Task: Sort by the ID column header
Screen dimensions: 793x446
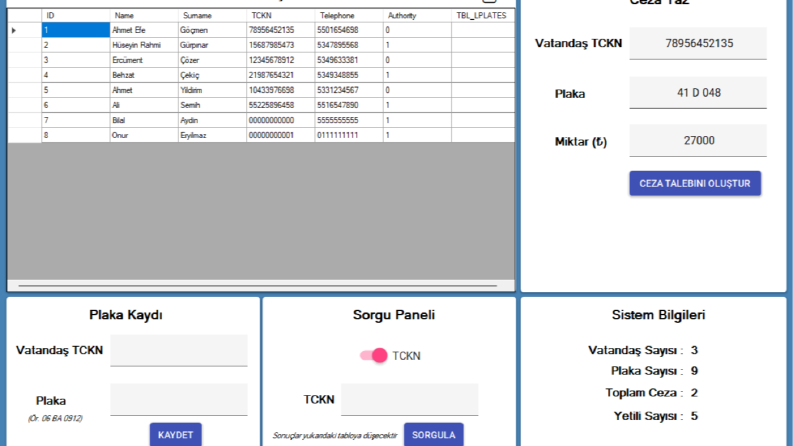Action: point(75,16)
